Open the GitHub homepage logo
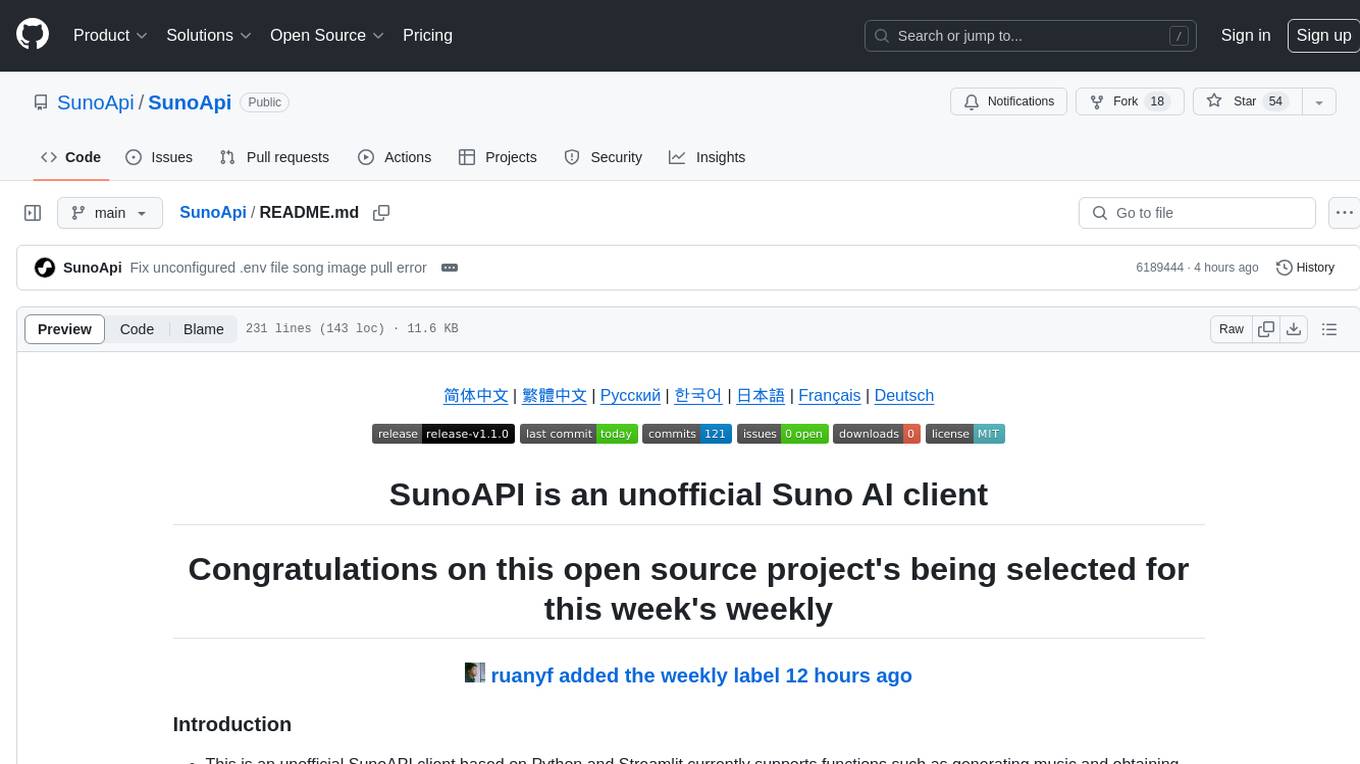 (32, 35)
